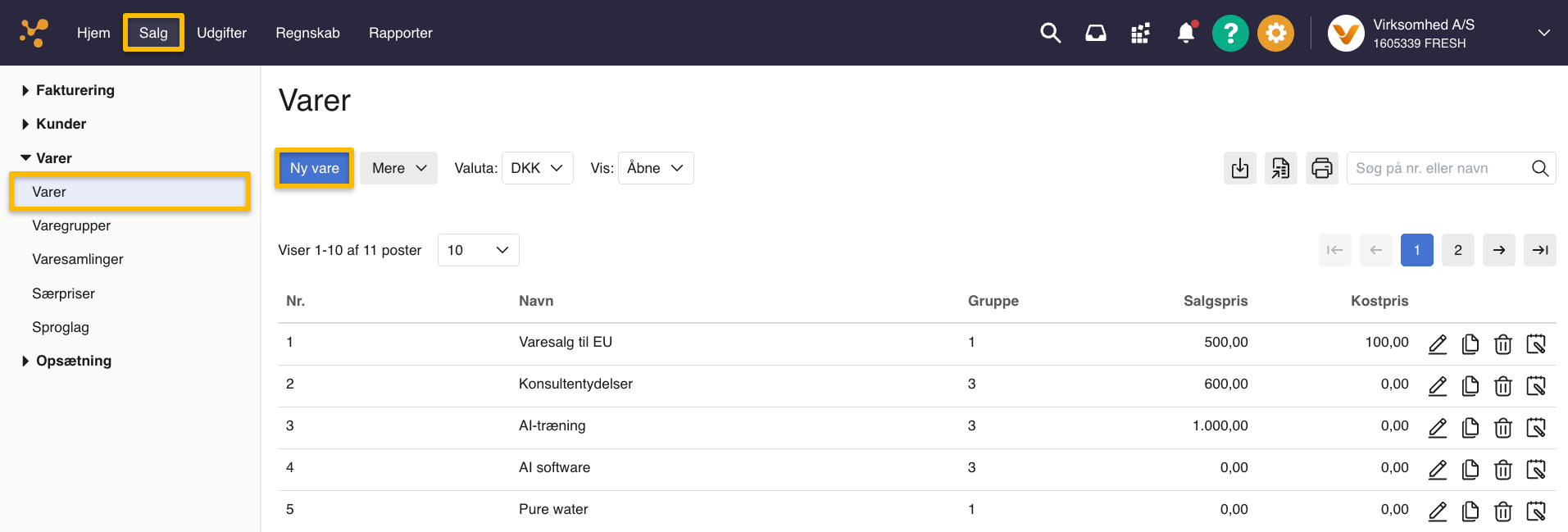
Task: Open the orange settings gear
Action: point(1275,33)
